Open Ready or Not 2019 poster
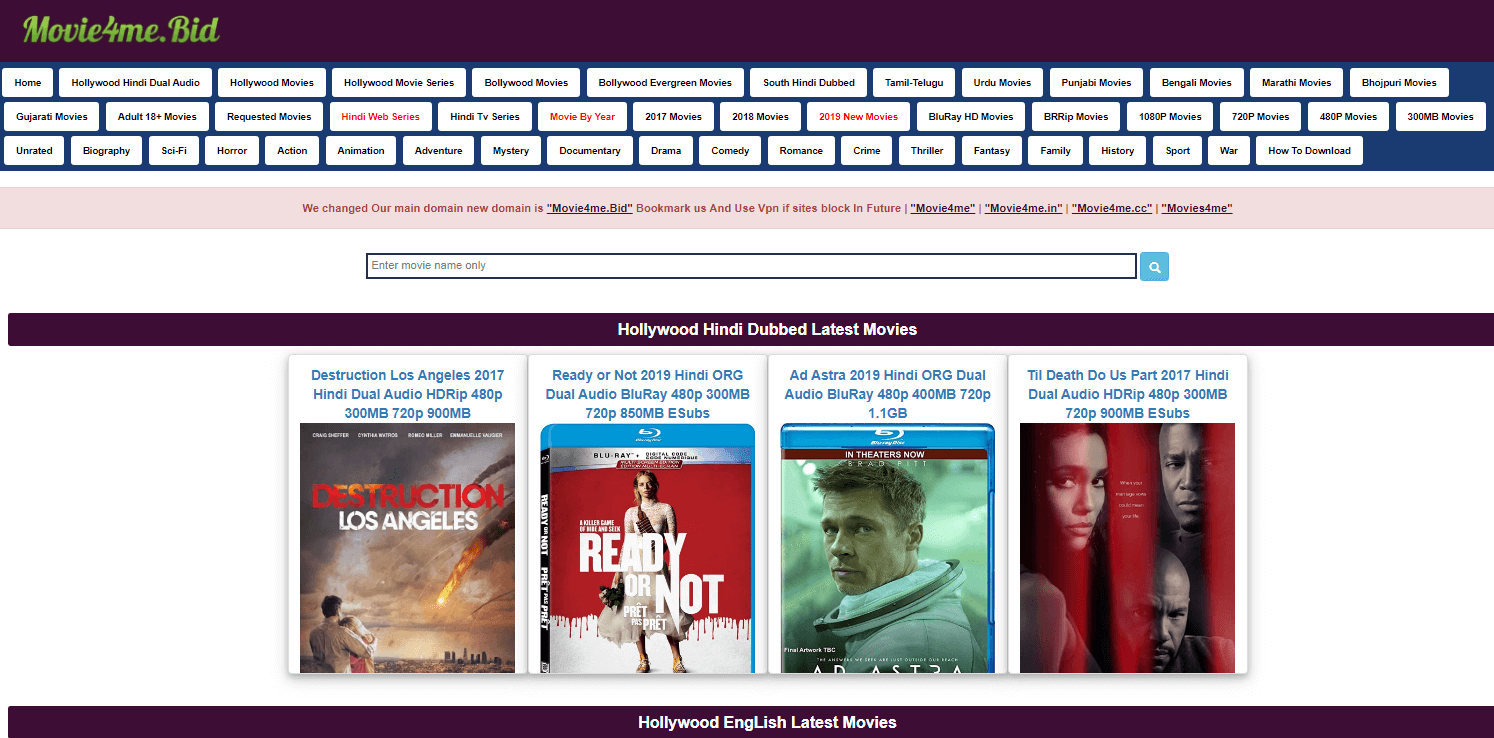The image size is (1494, 738). tap(648, 548)
